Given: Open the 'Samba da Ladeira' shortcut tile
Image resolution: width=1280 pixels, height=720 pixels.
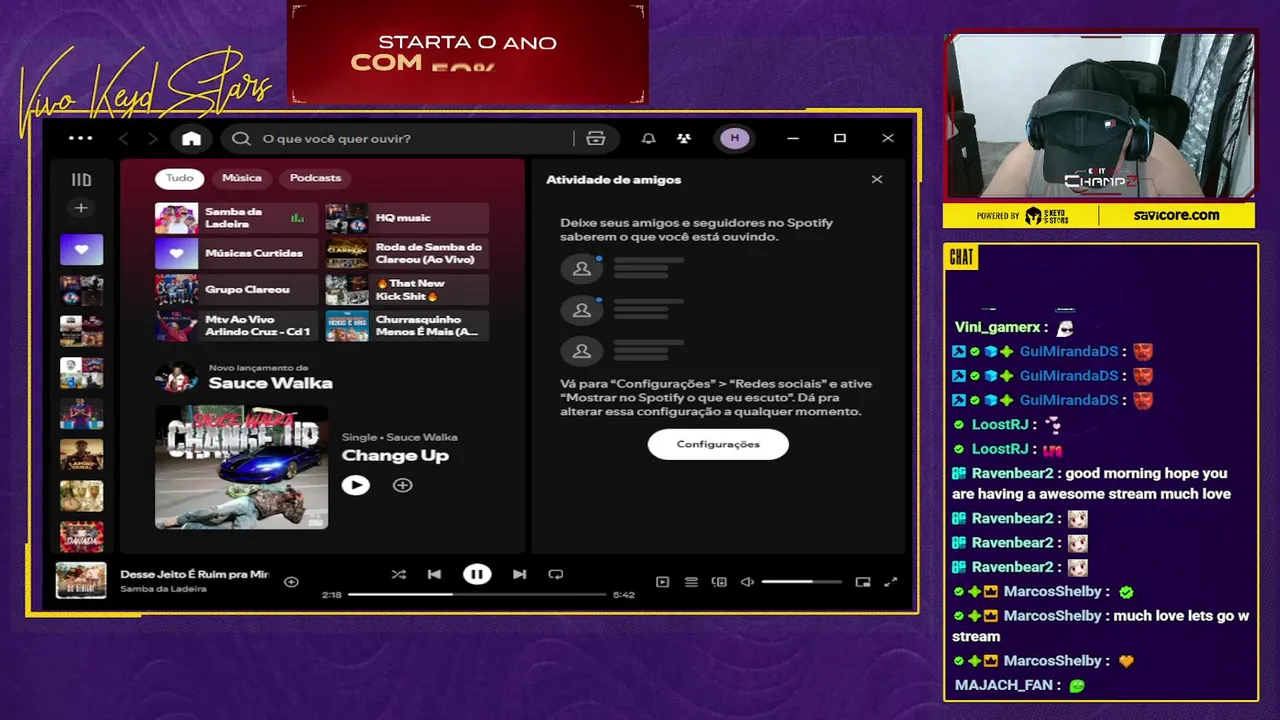Looking at the screenshot, I should click(236, 218).
